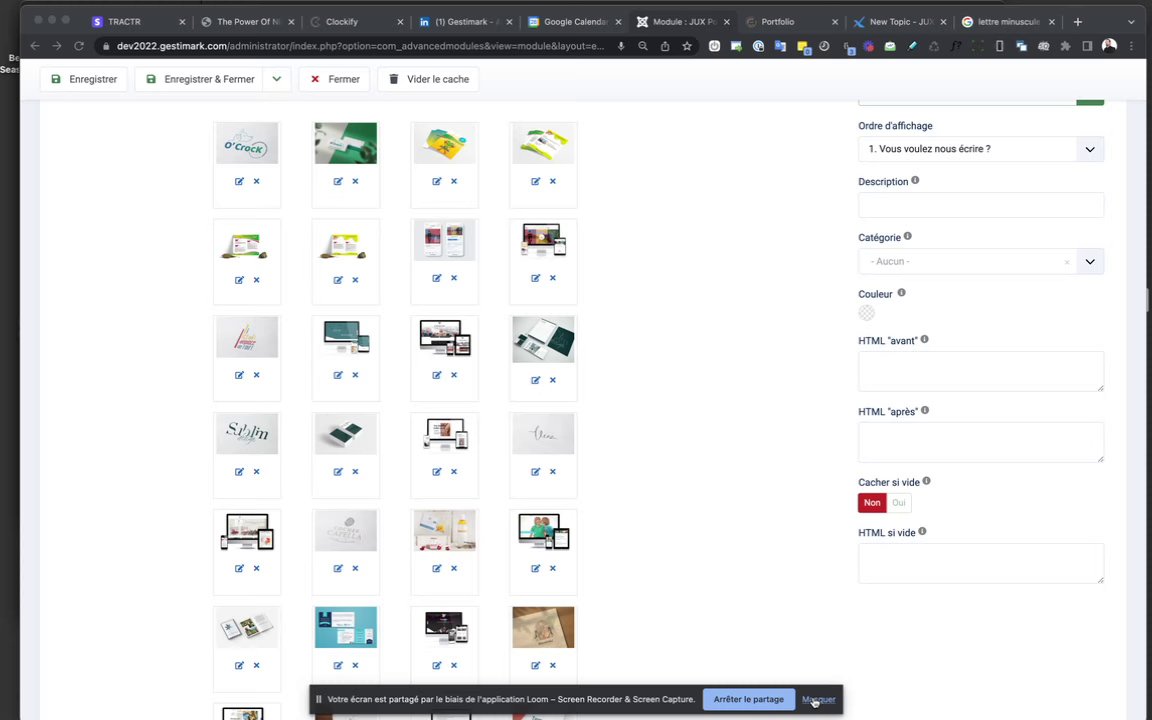Switch to the Google Calendar tab

point(573,22)
